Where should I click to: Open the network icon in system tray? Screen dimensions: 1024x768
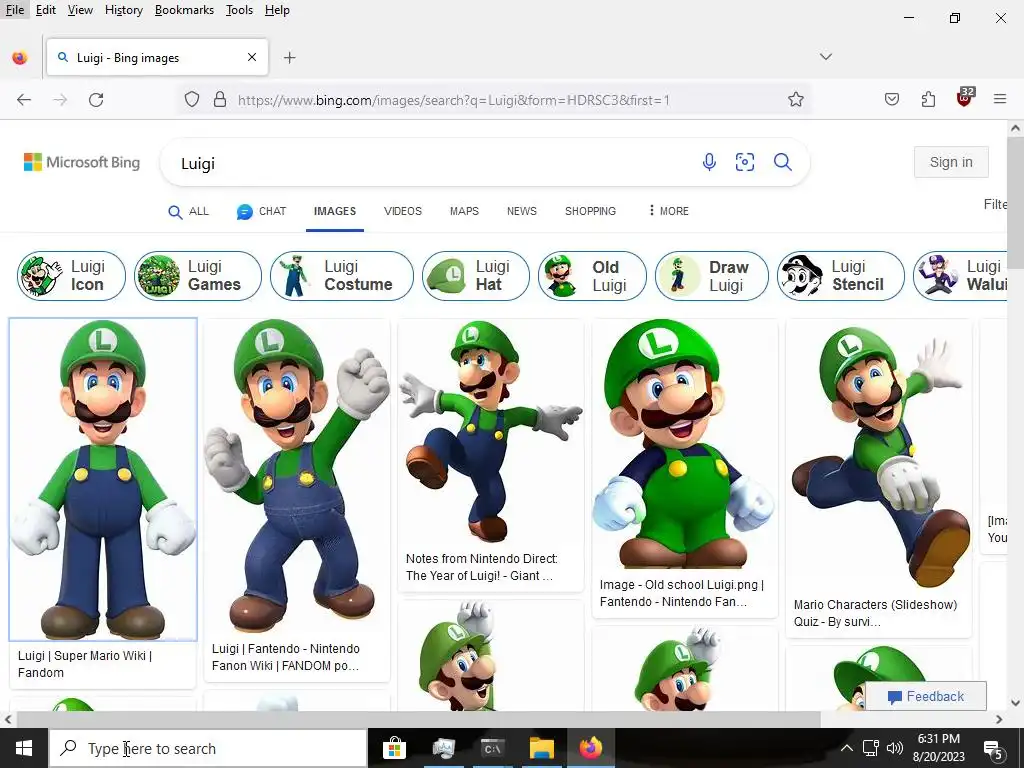pyautogui.click(x=871, y=748)
